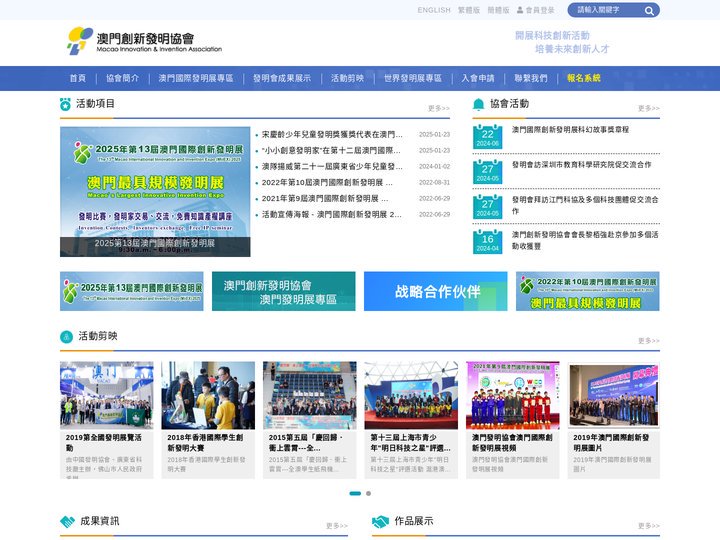Image resolution: width=720 pixels, height=540 pixels.
Task: Open news 活動宣傳海報 - 澳門國際創新發明展
Action: 332,214
